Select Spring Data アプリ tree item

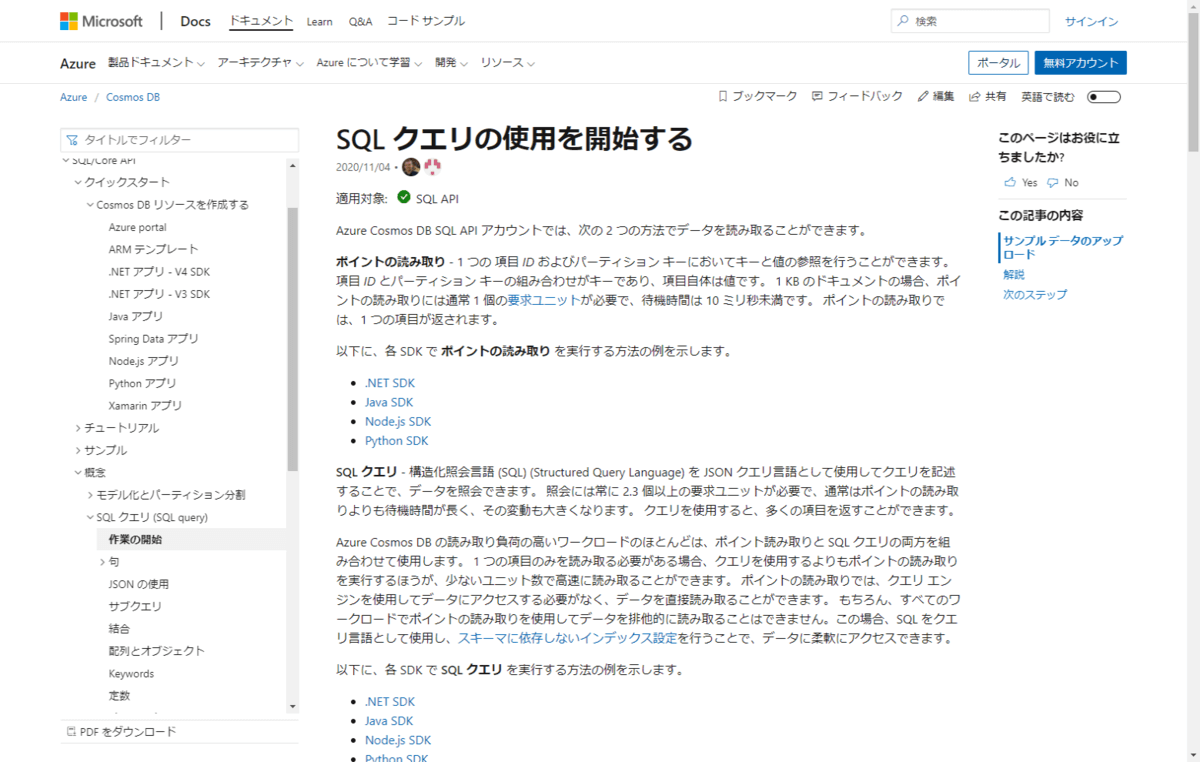[x=154, y=339]
